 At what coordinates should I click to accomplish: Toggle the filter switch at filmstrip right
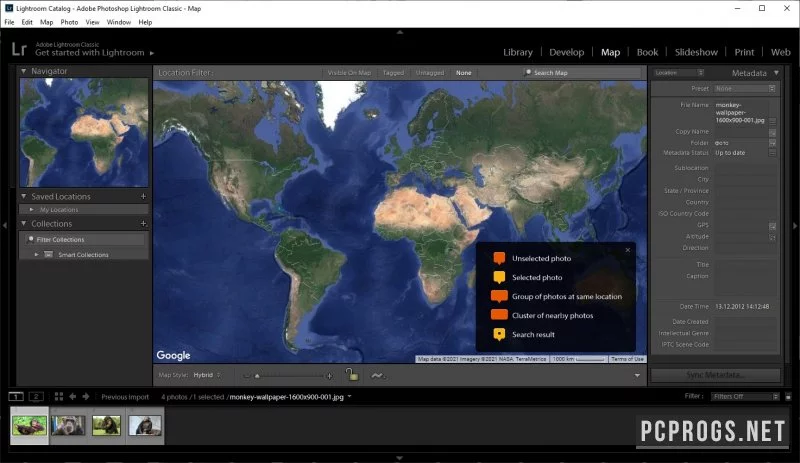(788, 397)
